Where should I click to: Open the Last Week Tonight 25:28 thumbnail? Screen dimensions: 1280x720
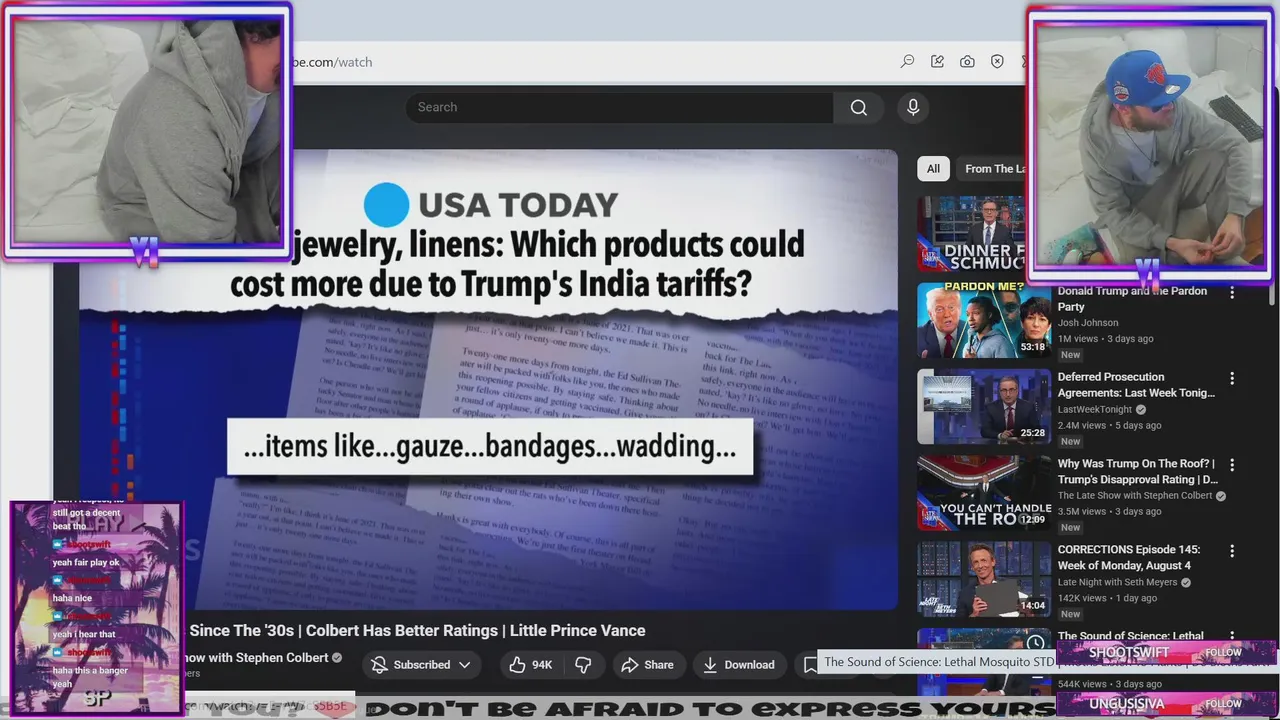pyautogui.click(x=984, y=406)
